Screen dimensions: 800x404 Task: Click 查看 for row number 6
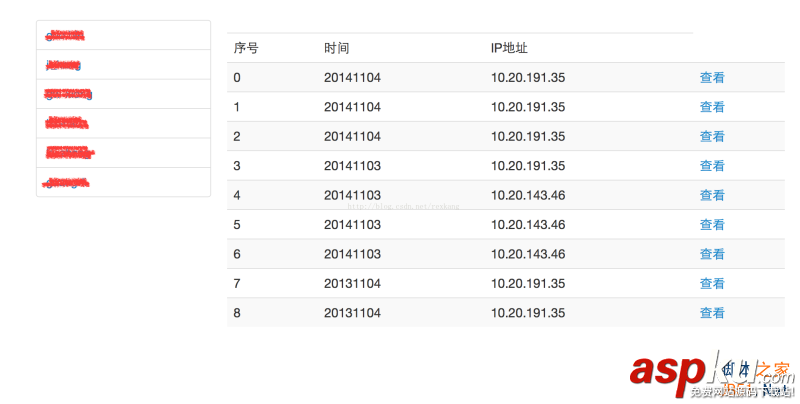pos(712,254)
